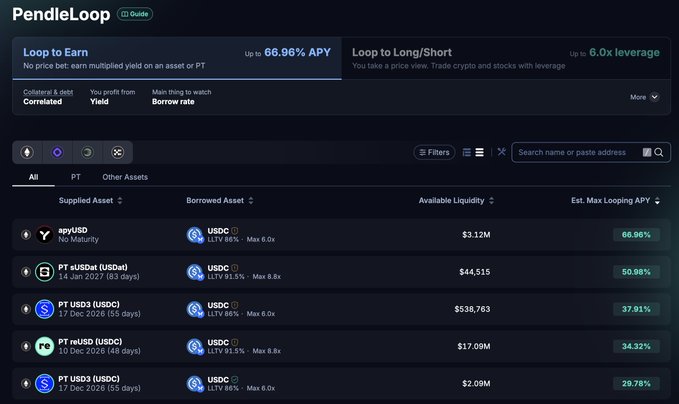Screen dimensions: 679x404
Task: Click the underlined Collateral & debt label
Action: point(48,92)
